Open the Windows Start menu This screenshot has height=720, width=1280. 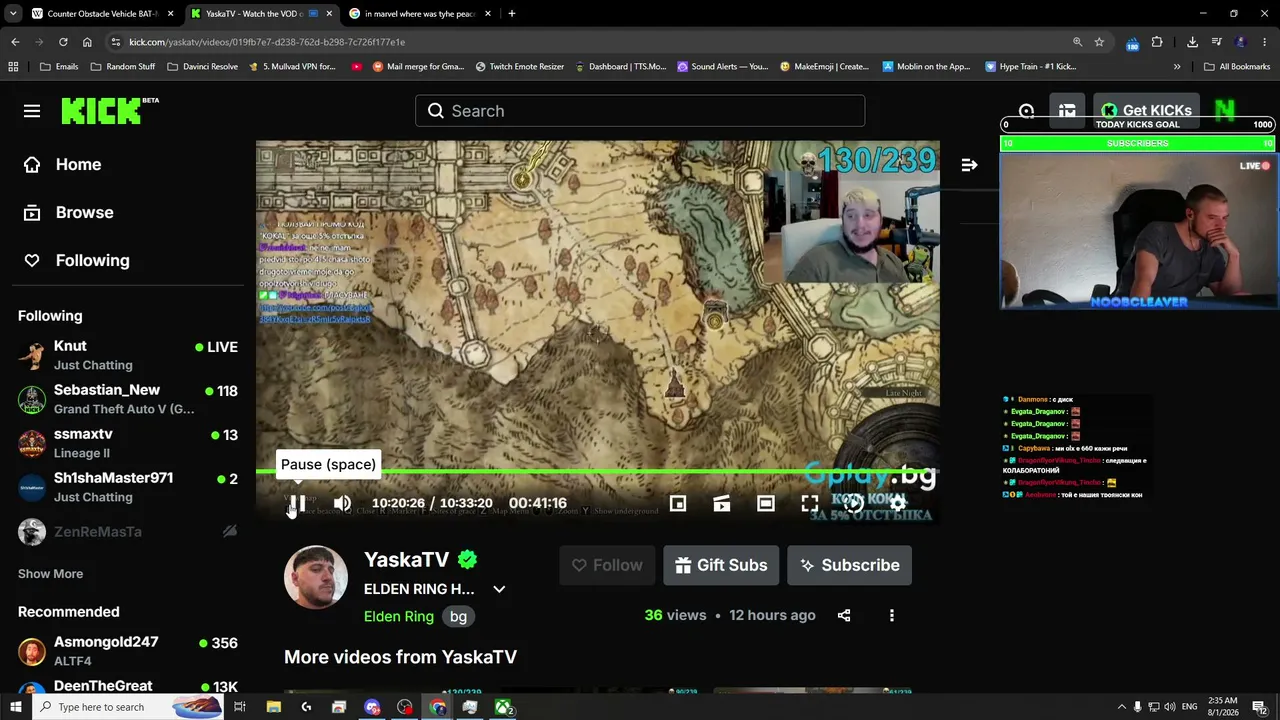click(x=15, y=707)
